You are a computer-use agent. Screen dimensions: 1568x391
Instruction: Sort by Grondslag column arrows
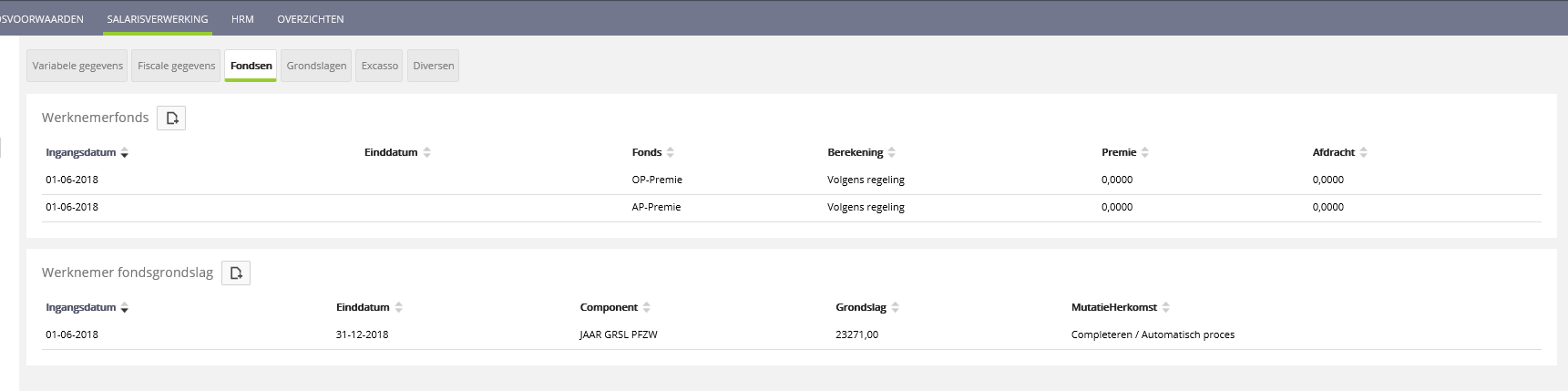tap(896, 308)
